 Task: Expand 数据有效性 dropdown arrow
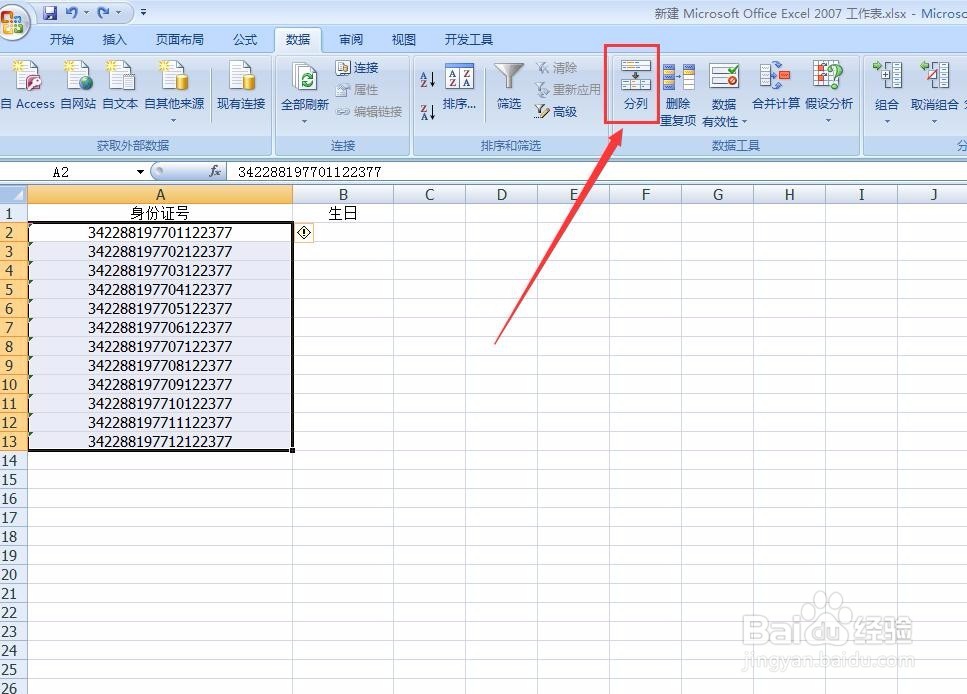click(x=744, y=122)
